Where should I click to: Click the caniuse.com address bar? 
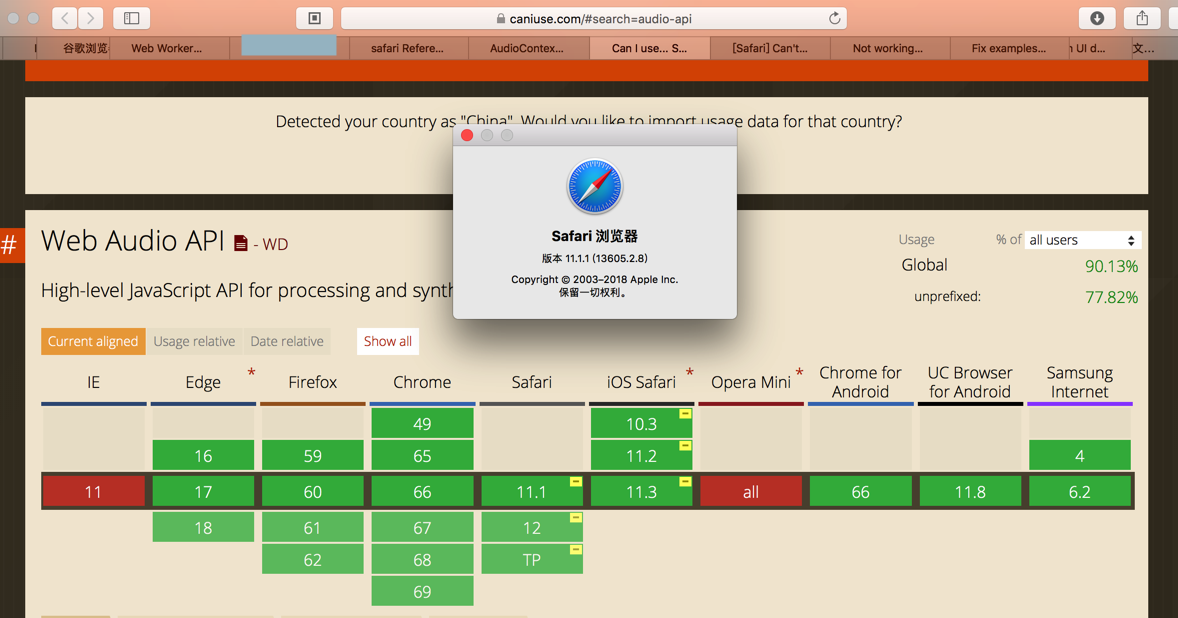[x=594, y=18]
